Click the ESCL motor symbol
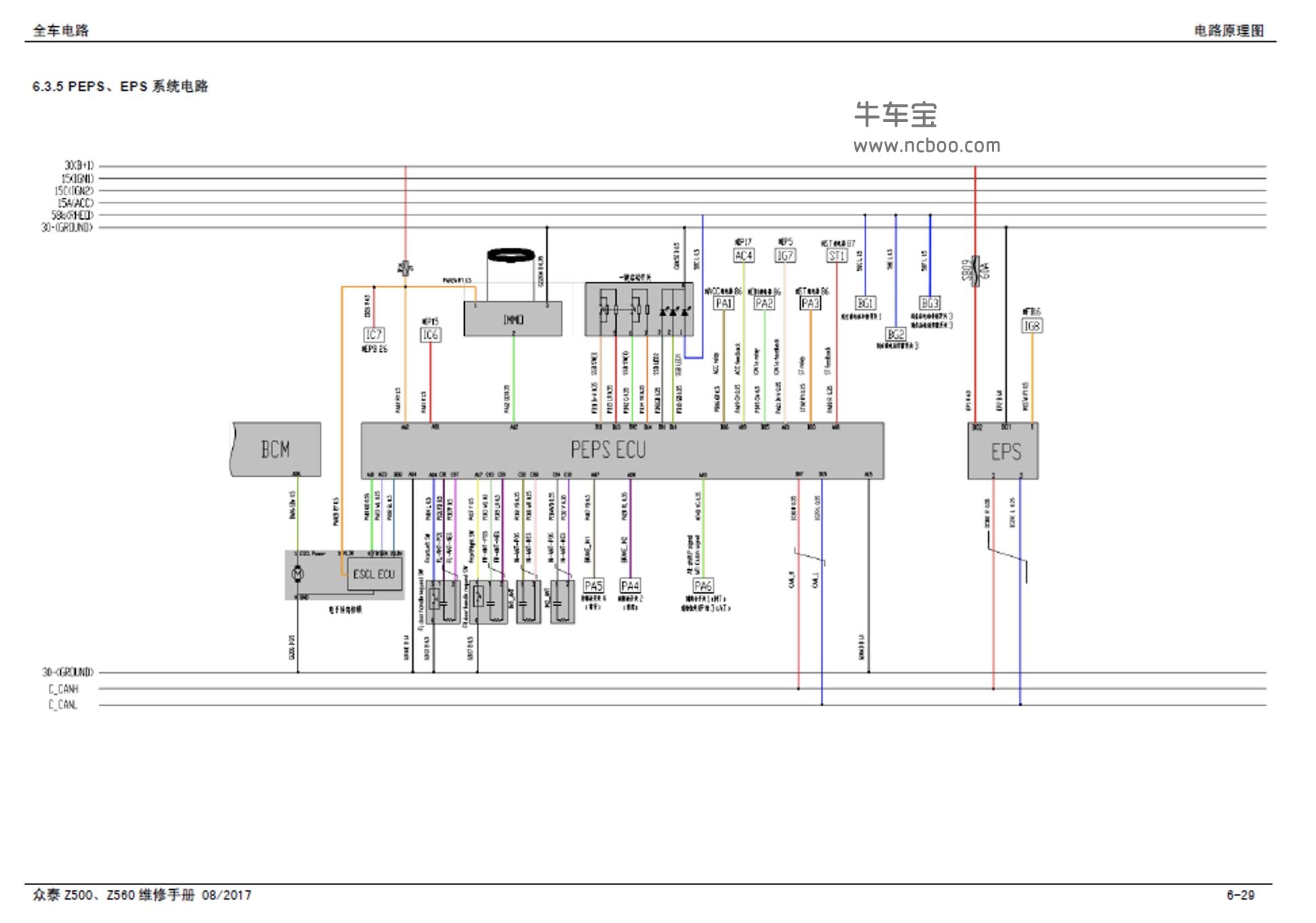The image size is (1316, 923). pyautogui.click(x=297, y=574)
